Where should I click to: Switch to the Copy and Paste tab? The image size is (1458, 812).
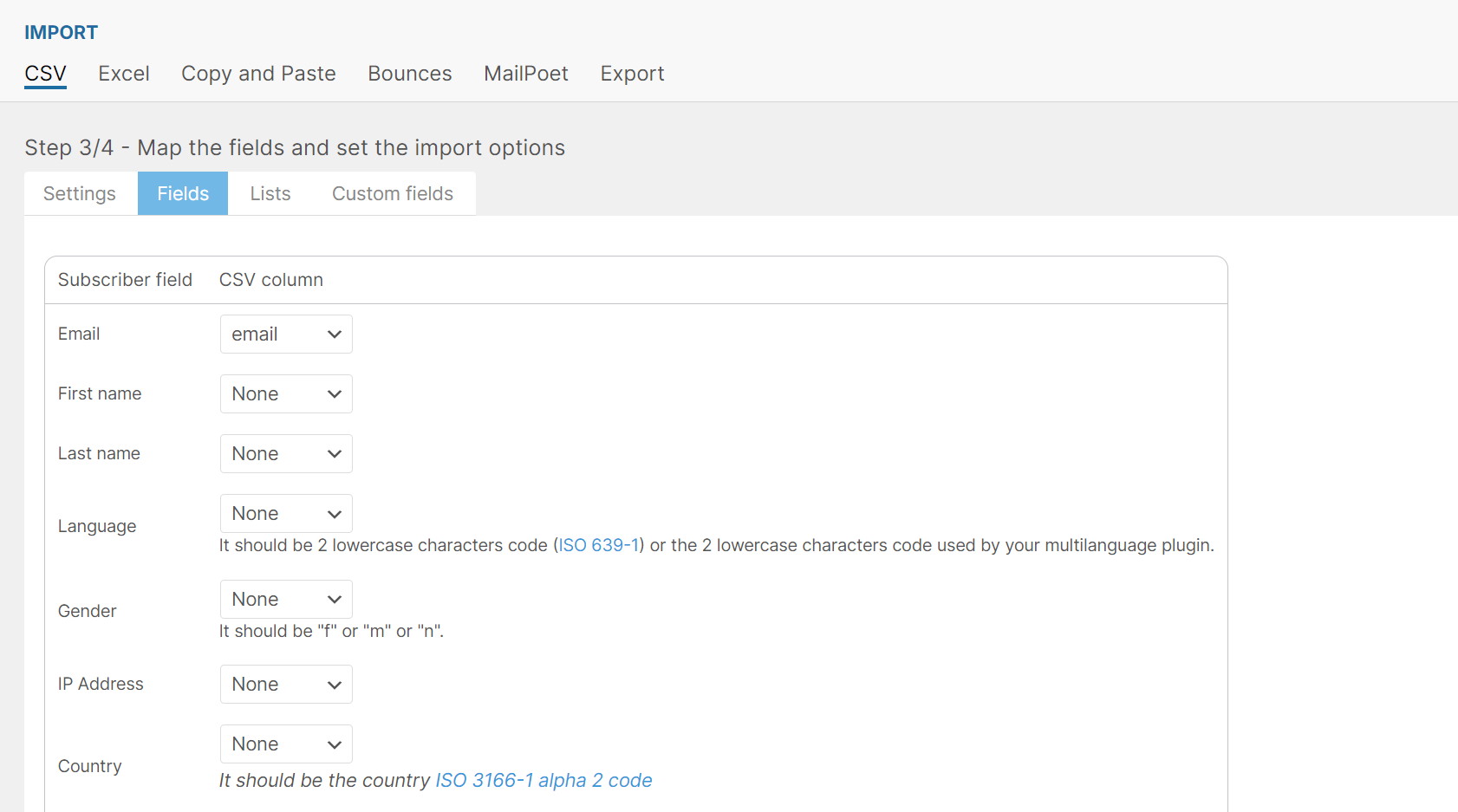click(x=257, y=74)
